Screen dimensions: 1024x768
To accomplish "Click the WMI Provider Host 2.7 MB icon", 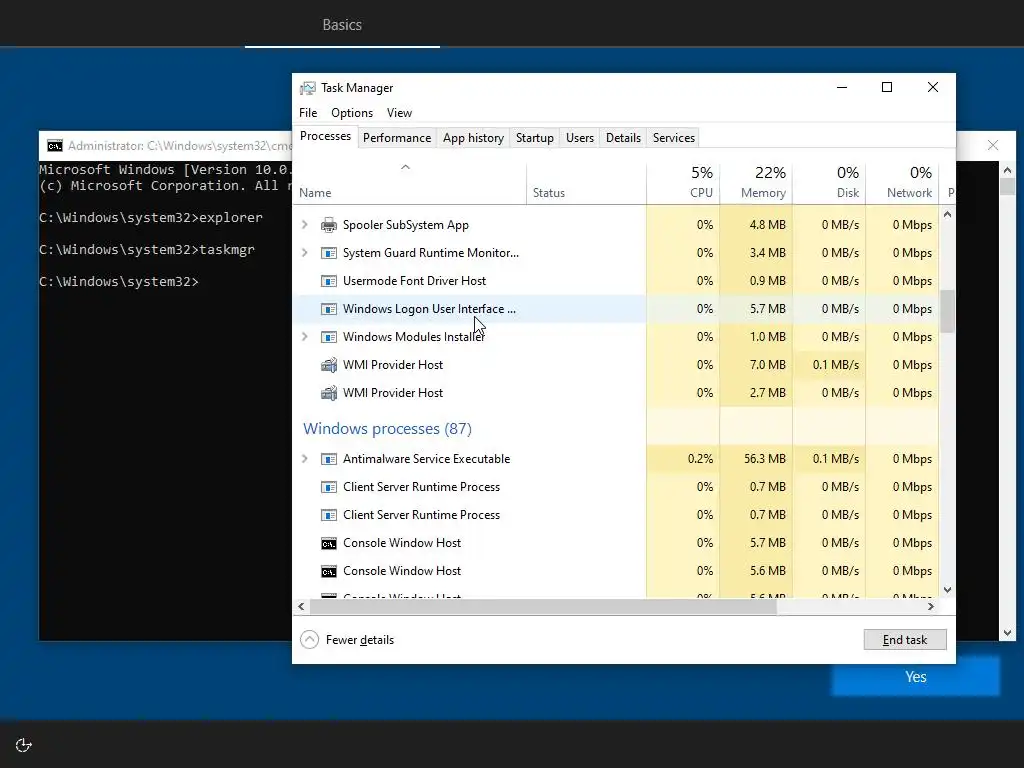I will click(x=328, y=393).
